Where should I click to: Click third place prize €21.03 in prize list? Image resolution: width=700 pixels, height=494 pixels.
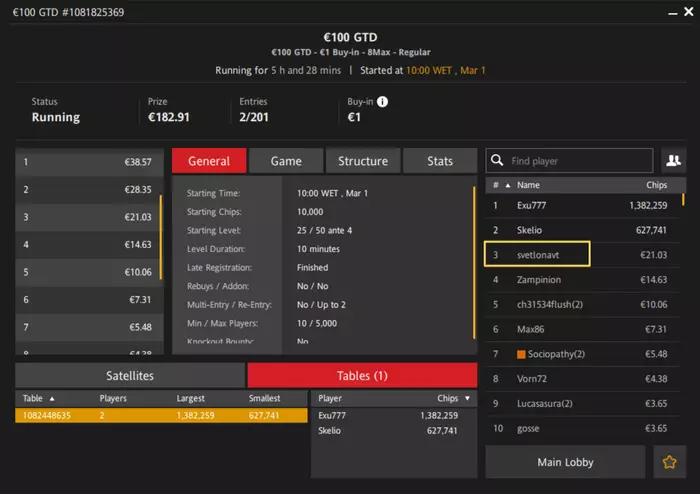[x=88, y=217]
